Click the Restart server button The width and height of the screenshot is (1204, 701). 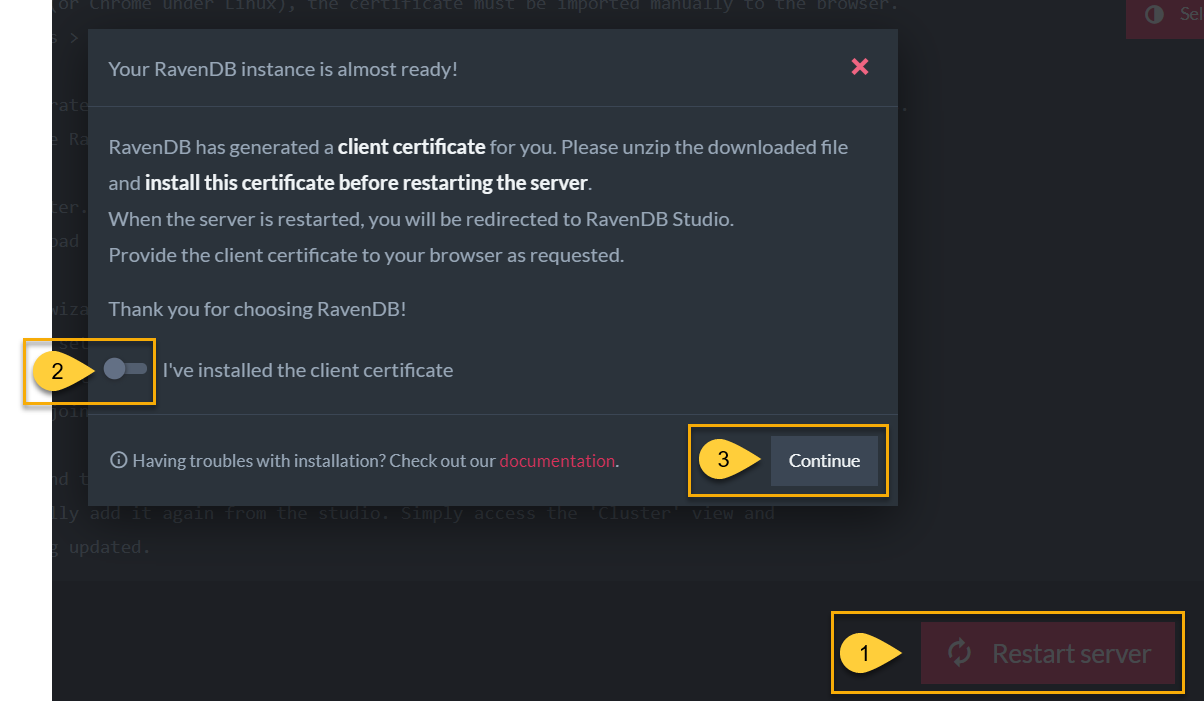point(1048,654)
